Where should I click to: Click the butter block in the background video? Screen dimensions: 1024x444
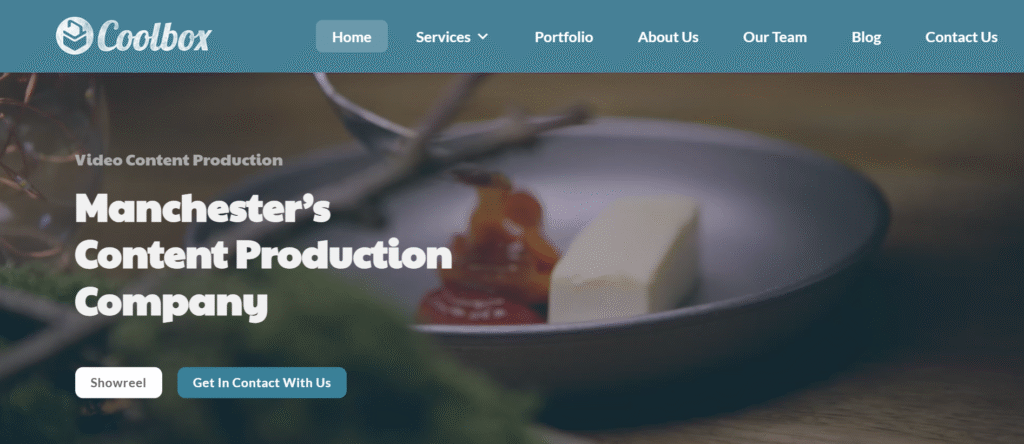coord(624,259)
